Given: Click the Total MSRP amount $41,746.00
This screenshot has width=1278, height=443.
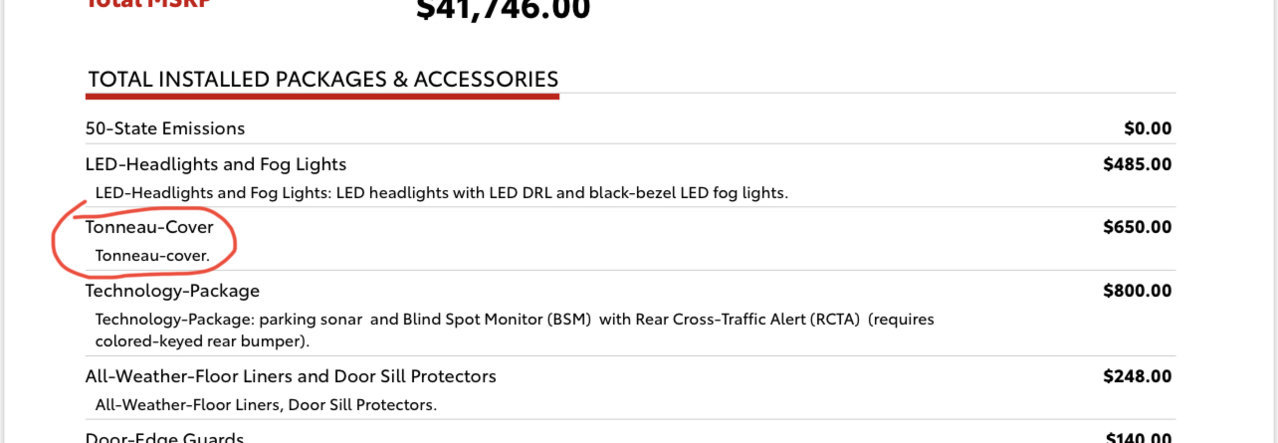Looking at the screenshot, I should pos(503,10).
